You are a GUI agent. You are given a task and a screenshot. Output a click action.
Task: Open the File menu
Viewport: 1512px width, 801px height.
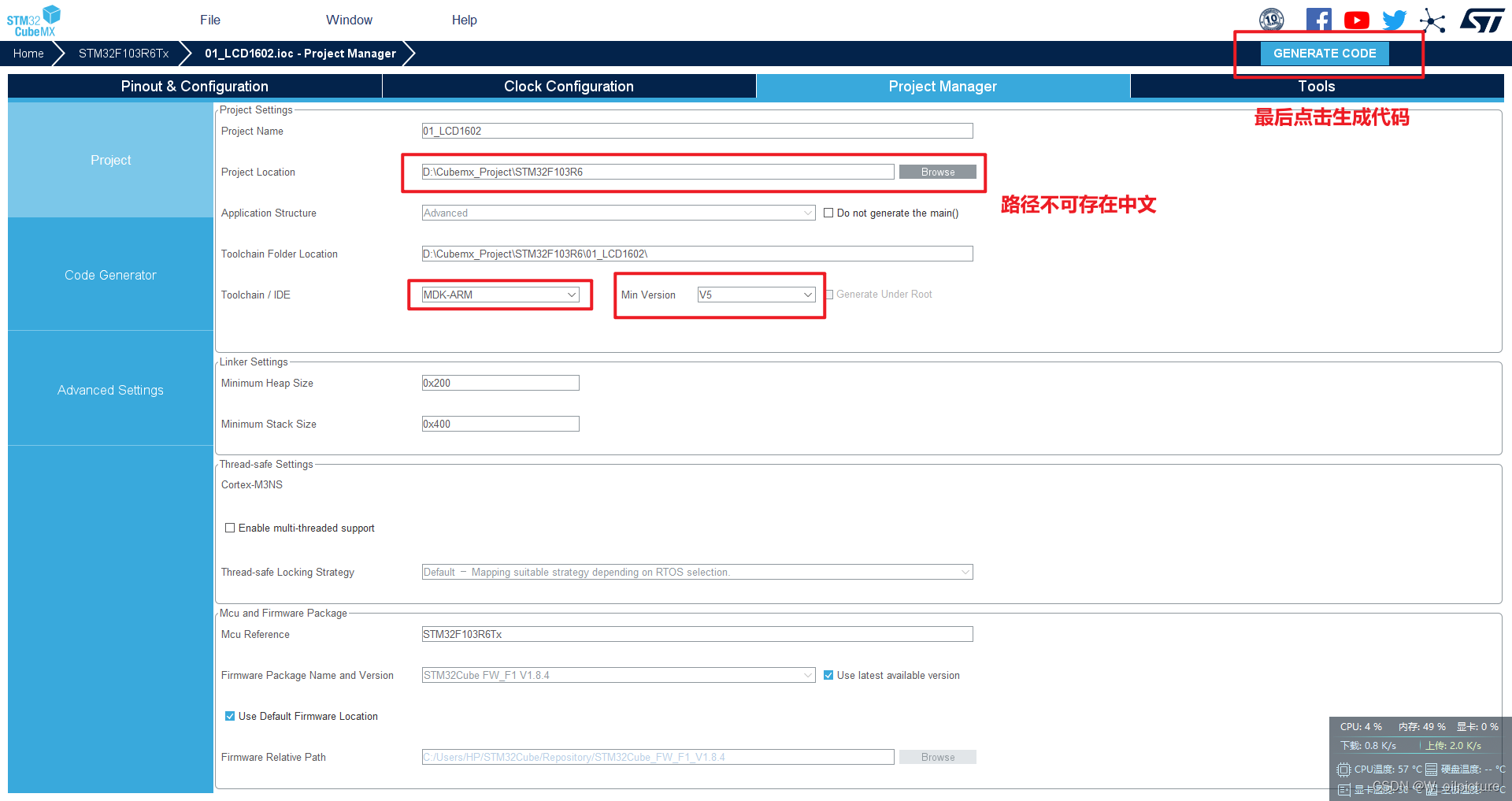[x=210, y=20]
